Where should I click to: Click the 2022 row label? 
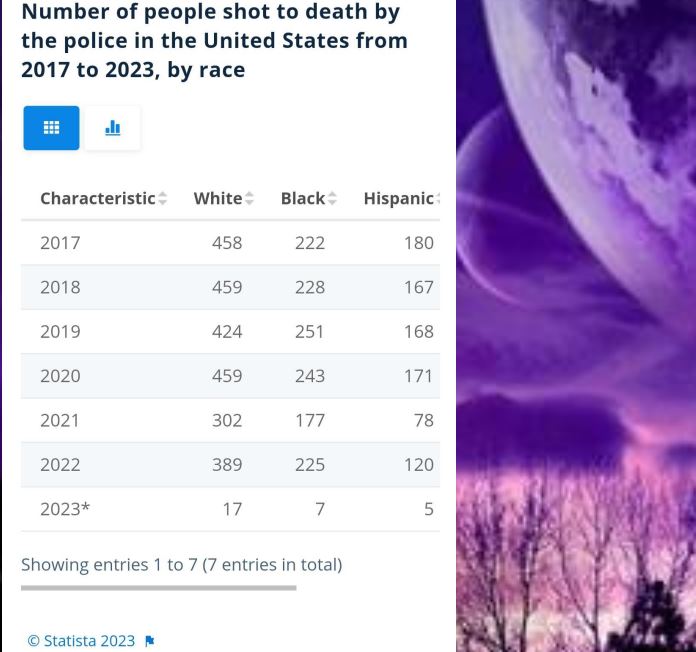coord(60,465)
